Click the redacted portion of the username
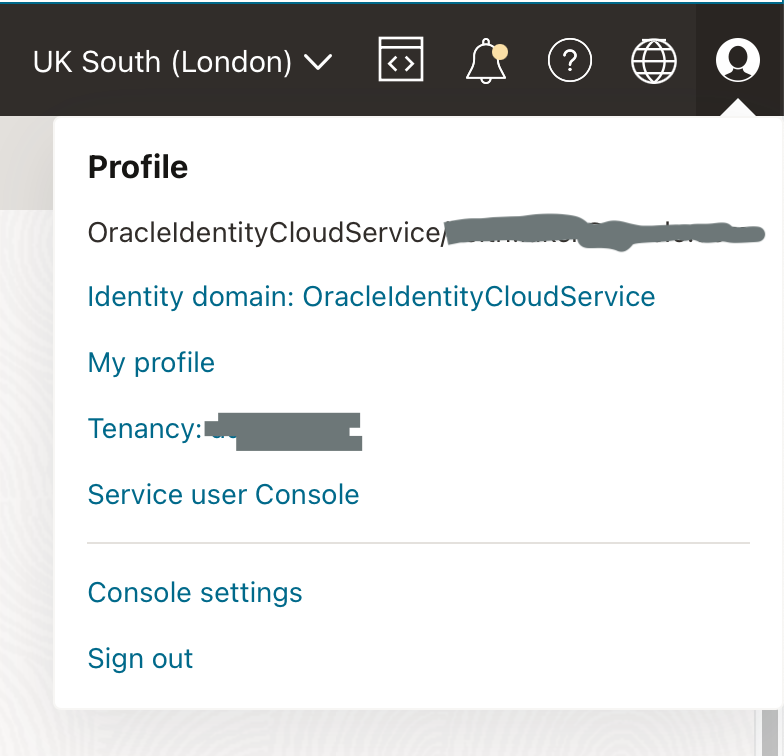The width and height of the screenshot is (784, 756). tap(600, 233)
